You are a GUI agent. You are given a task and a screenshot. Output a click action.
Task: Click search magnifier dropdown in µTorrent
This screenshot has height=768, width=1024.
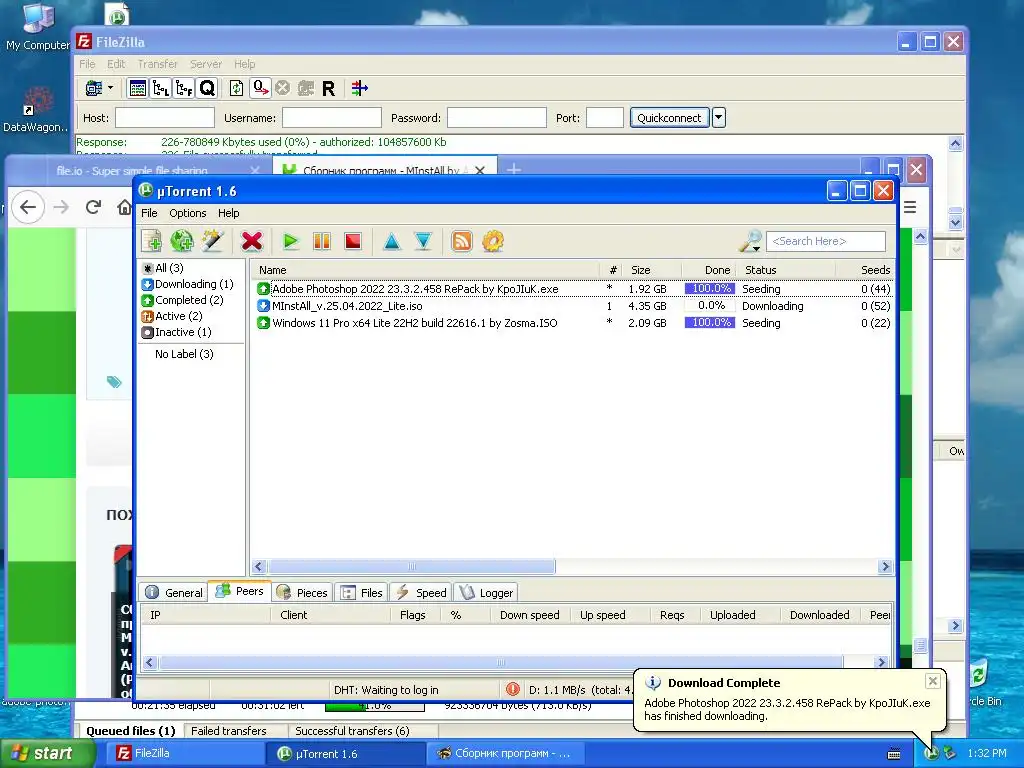(x=750, y=241)
